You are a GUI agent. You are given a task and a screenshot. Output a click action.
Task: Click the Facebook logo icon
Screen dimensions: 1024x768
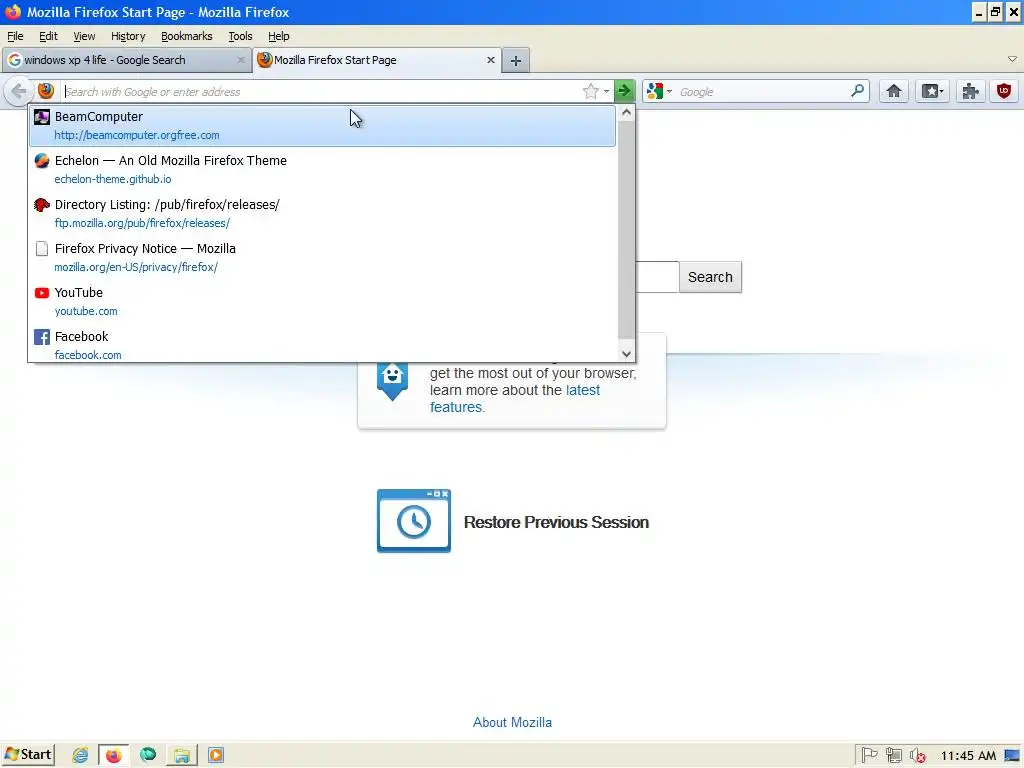[x=42, y=337]
